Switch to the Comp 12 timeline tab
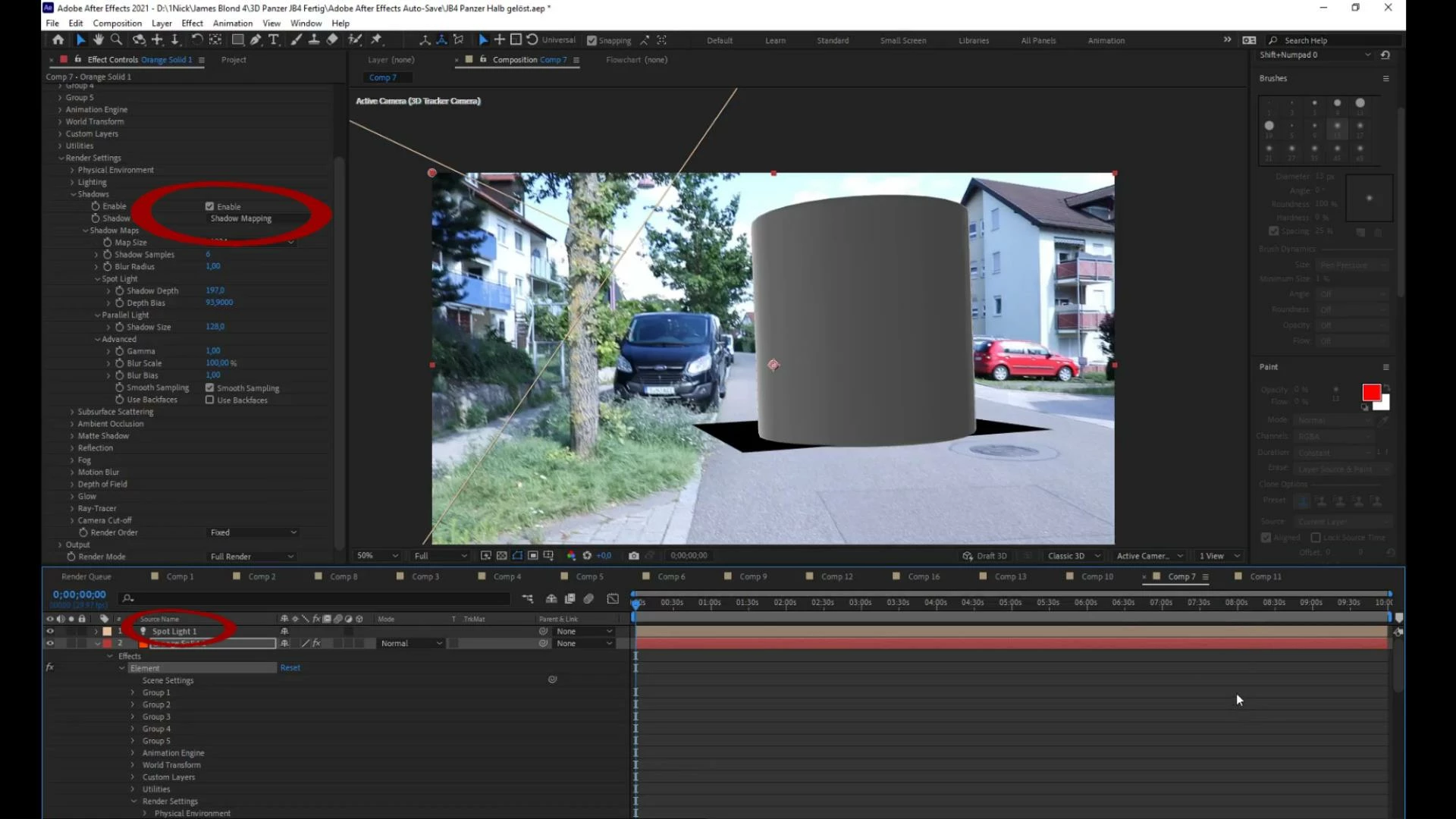 (836, 577)
